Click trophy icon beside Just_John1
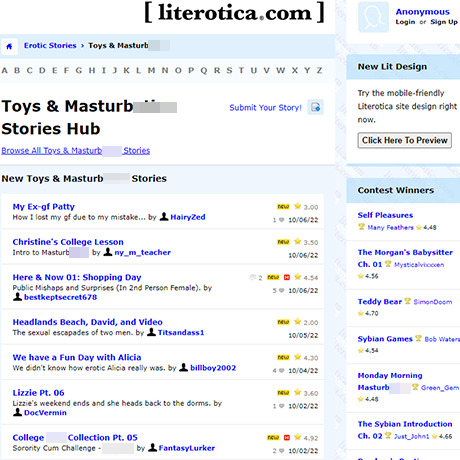The height and width of the screenshot is (460, 460). (388, 436)
